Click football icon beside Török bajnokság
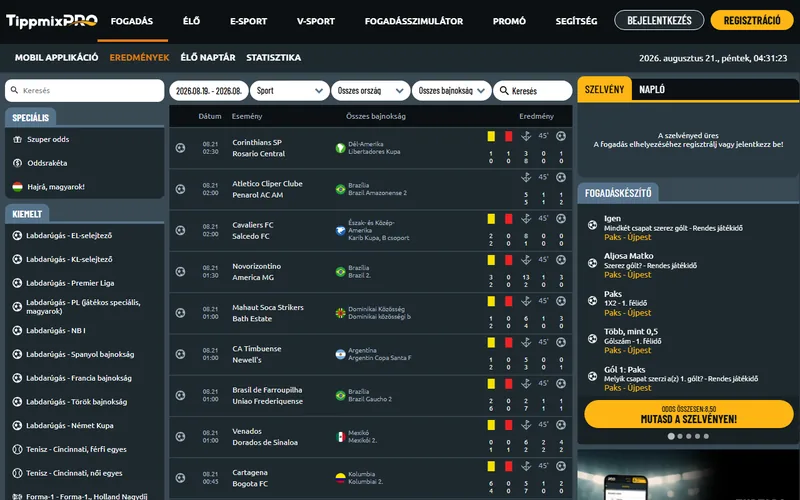The height and width of the screenshot is (500, 800). click(17, 402)
